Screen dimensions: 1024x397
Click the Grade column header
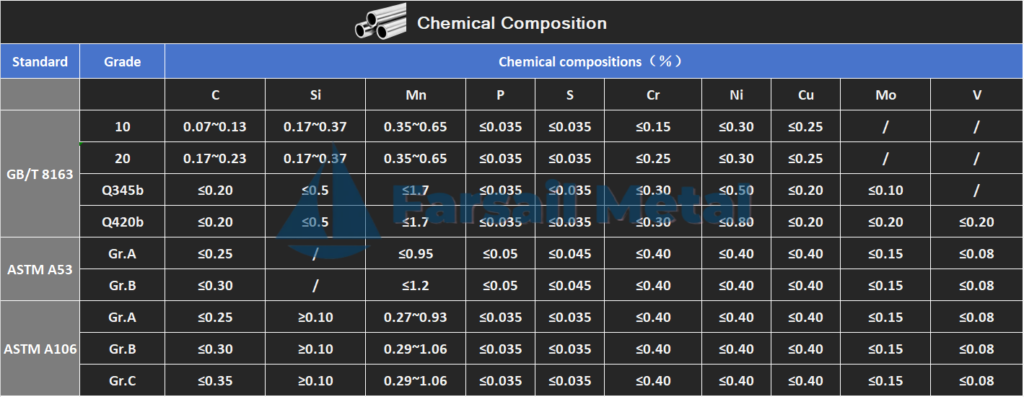coord(122,61)
